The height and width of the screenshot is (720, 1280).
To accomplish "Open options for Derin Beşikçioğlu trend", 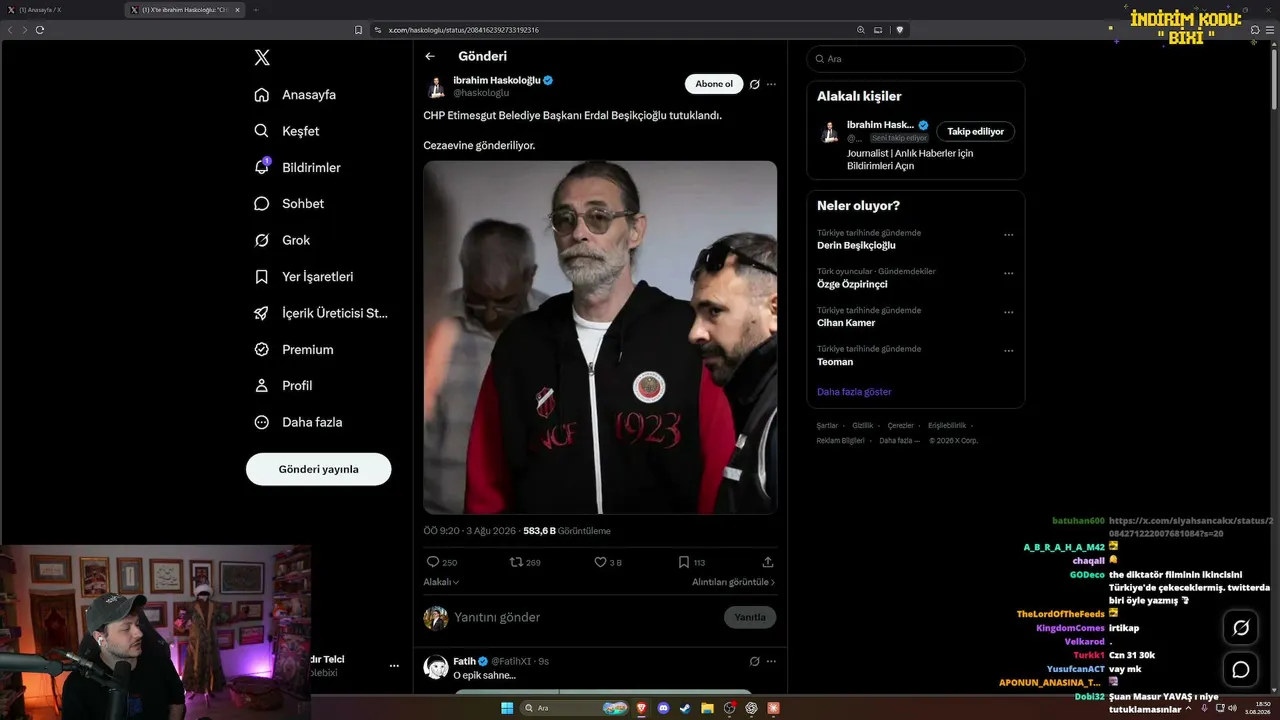I will coord(1008,235).
